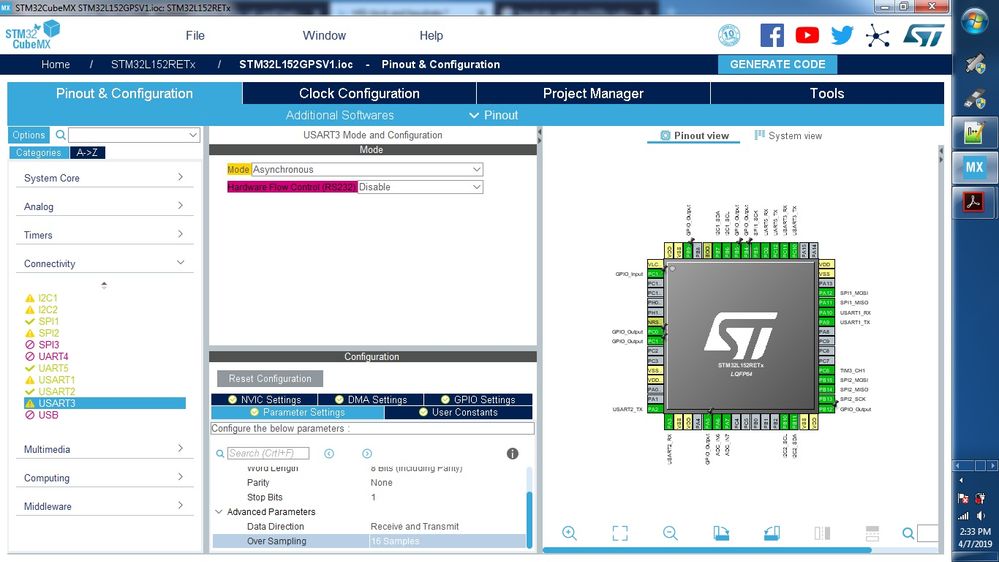The height and width of the screenshot is (562, 999).
Task: Toggle the horizontal split view icon
Action: pos(872,533)
